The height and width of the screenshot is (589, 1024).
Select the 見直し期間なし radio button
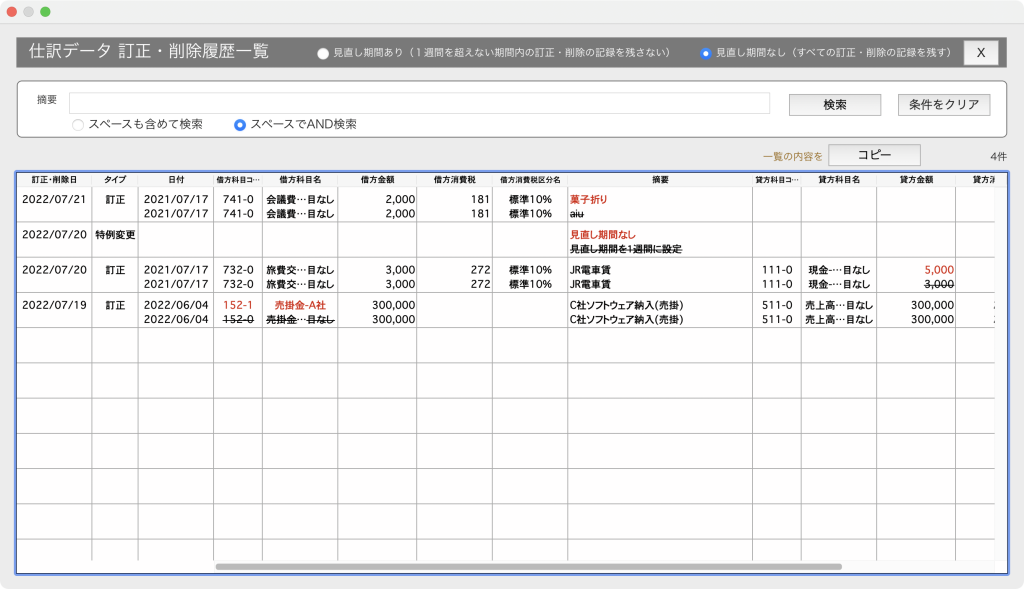tap(706, 53)
